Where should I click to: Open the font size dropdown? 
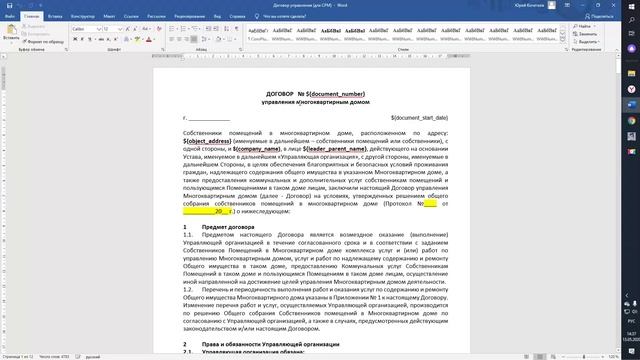tap(120, 29)
